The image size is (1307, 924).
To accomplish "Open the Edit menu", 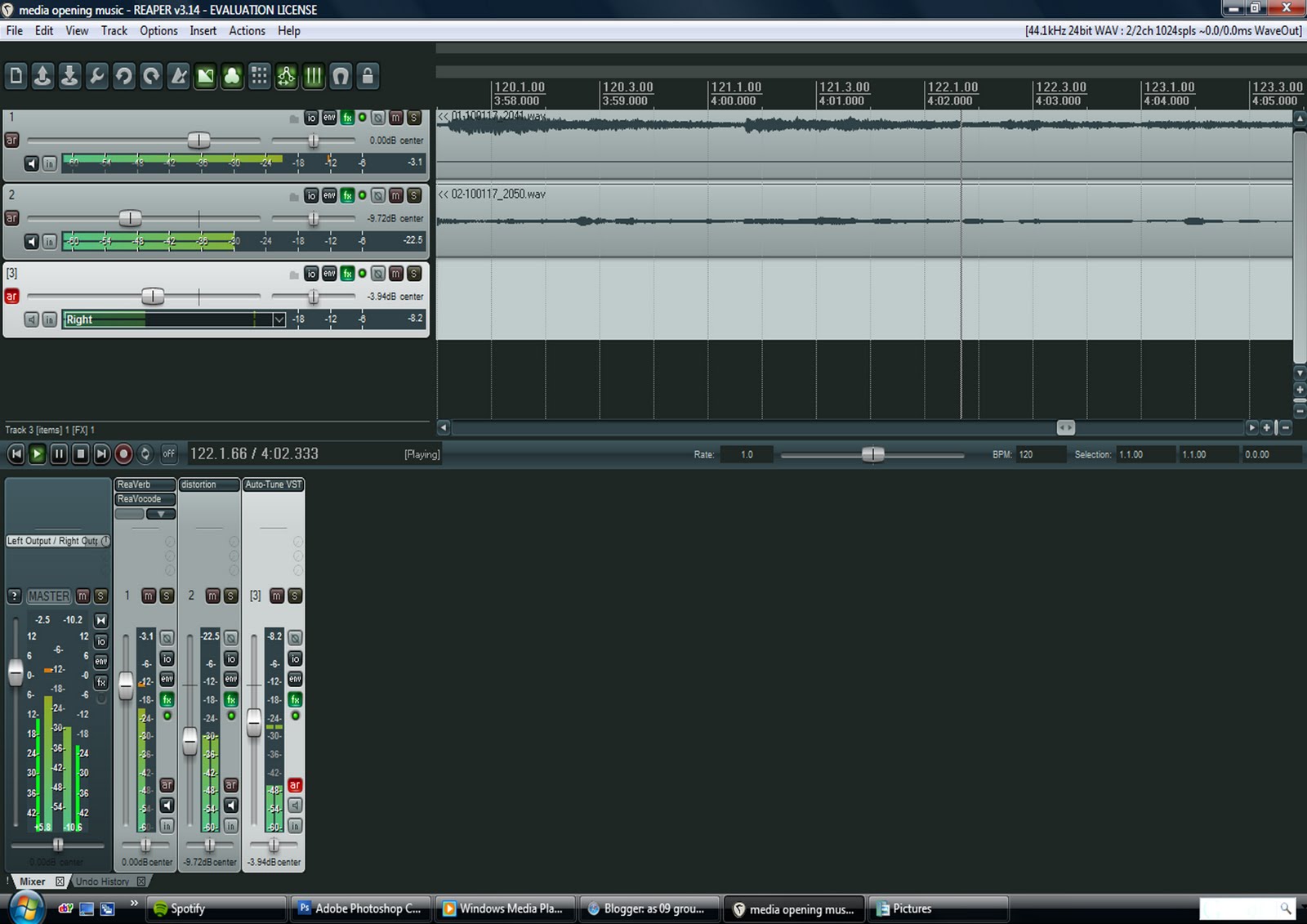I will tap(44, 31).
